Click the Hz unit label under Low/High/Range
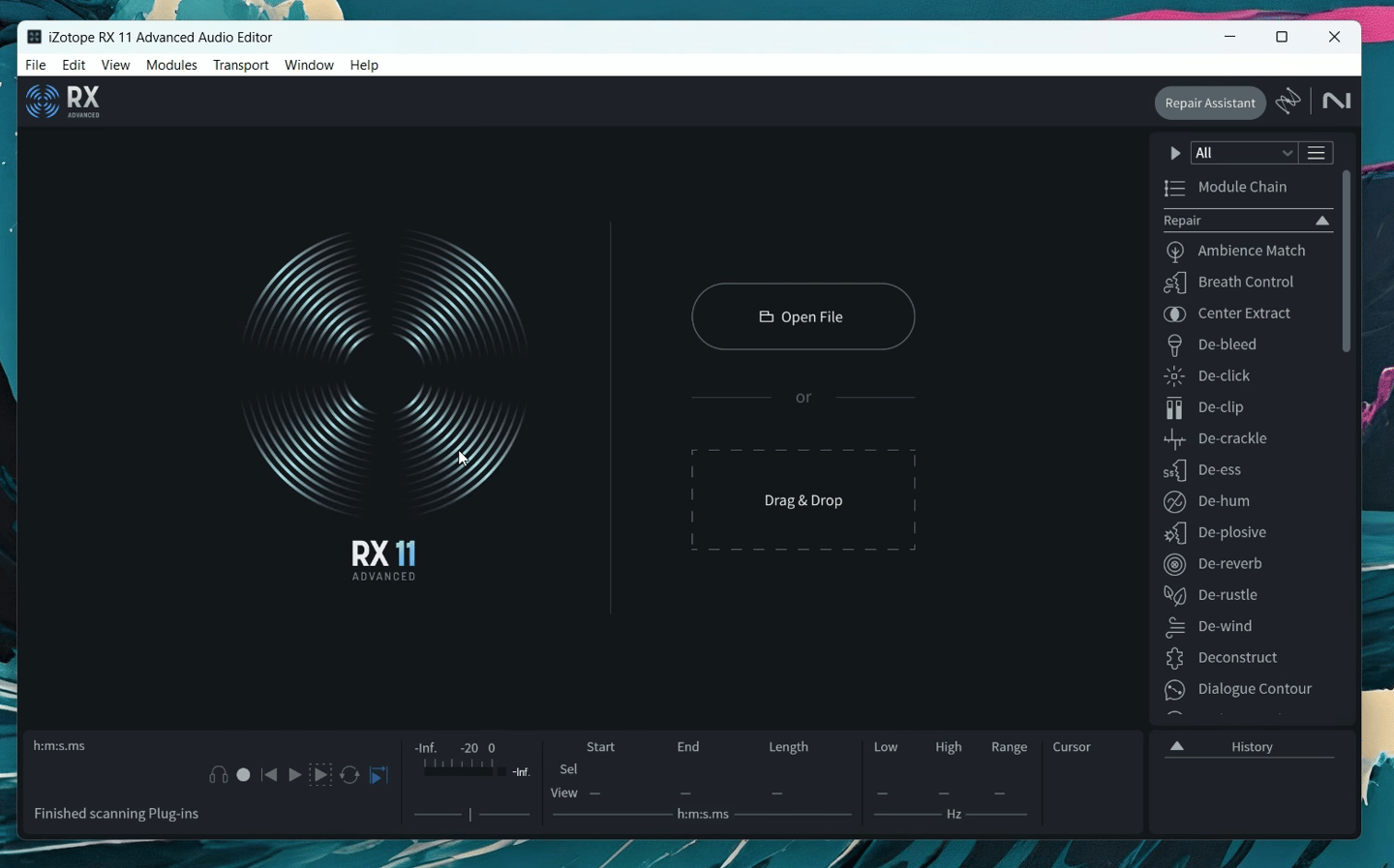Viewport: 1394px width, 868px height. (x=954, y=815)
